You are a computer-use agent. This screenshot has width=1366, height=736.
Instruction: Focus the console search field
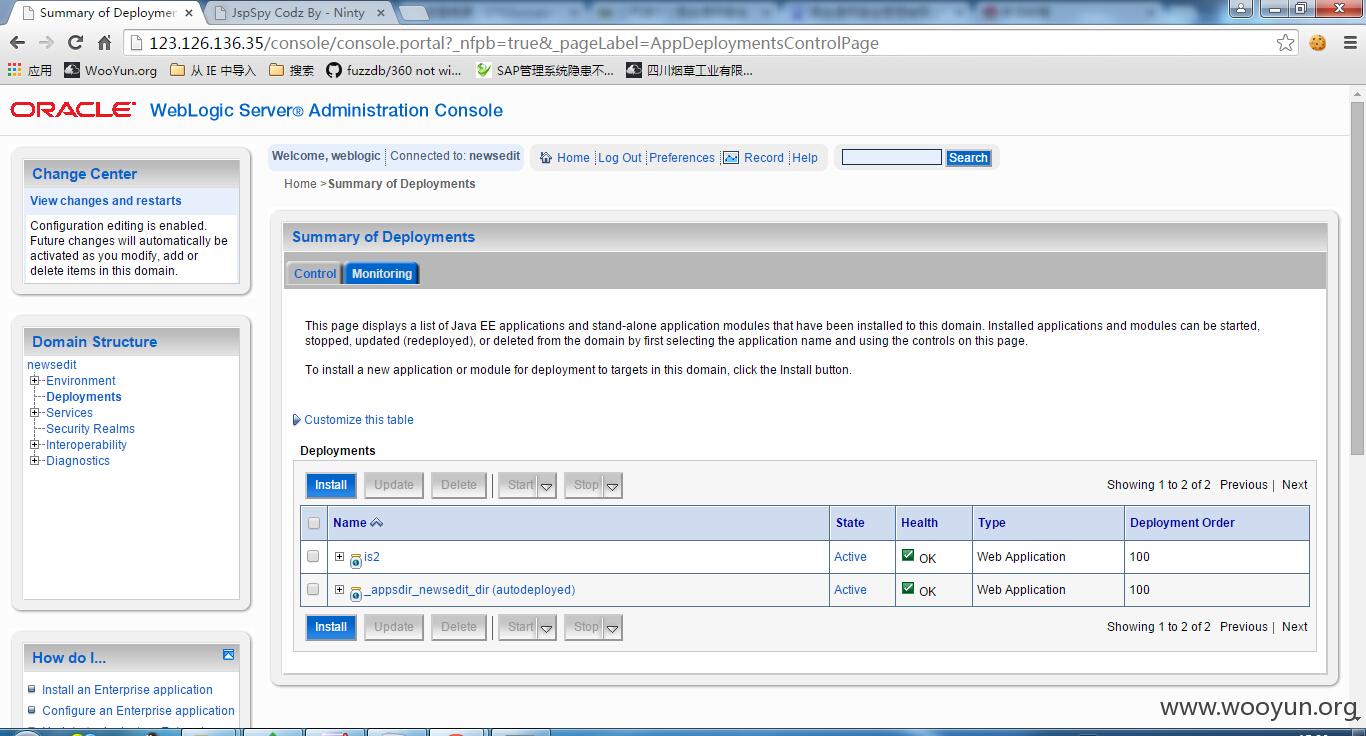892,157
